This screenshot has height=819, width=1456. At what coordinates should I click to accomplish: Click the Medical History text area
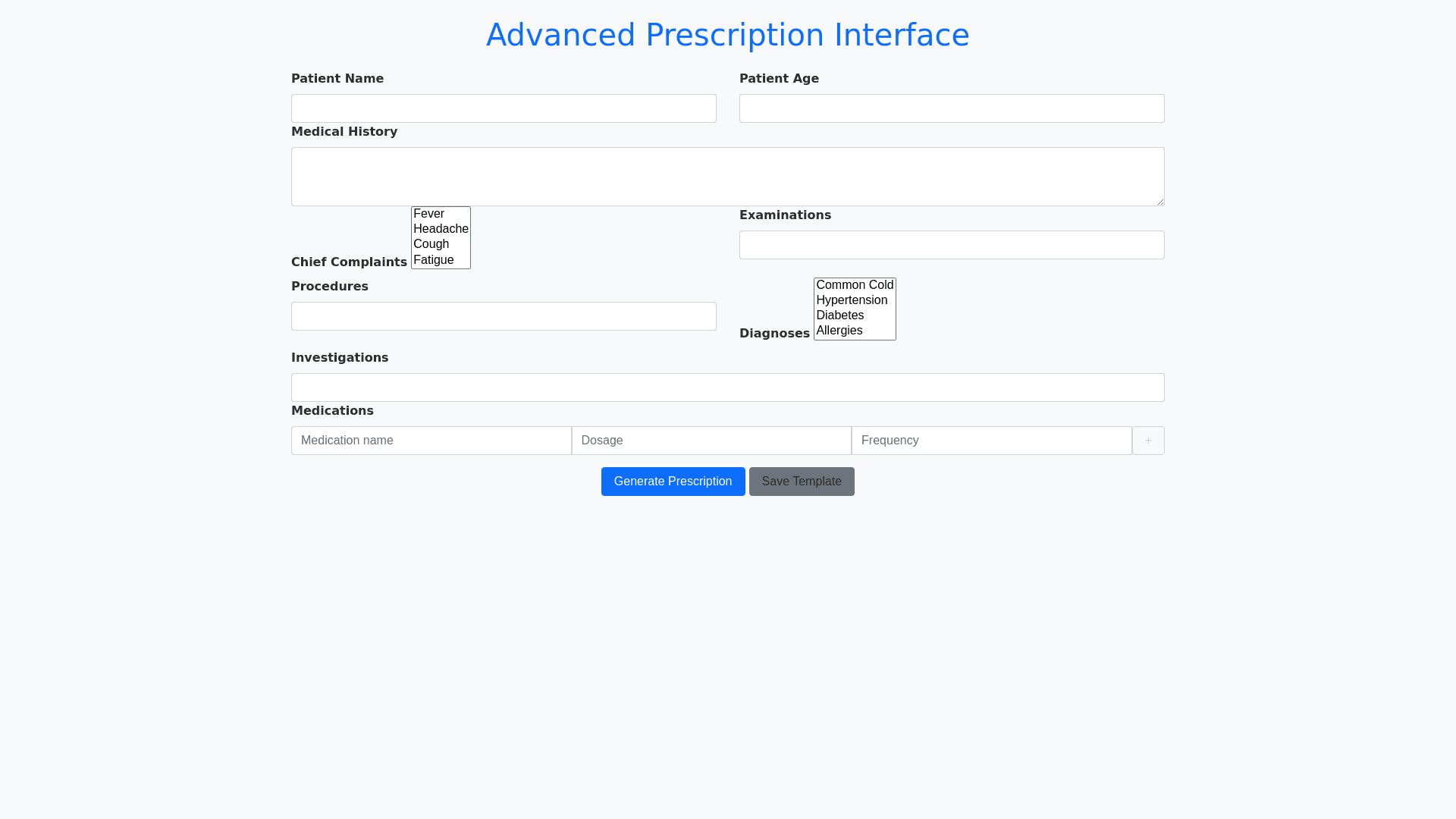[x=727, y=177]
